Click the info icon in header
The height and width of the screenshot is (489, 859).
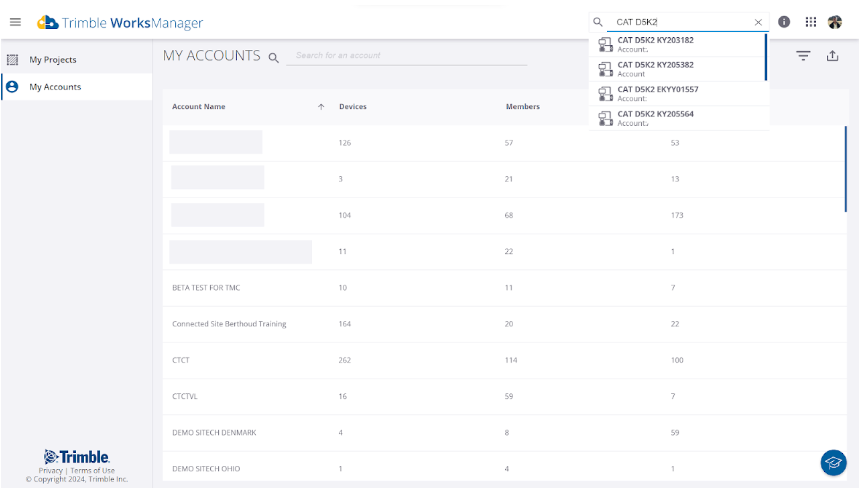pos(784,22)
